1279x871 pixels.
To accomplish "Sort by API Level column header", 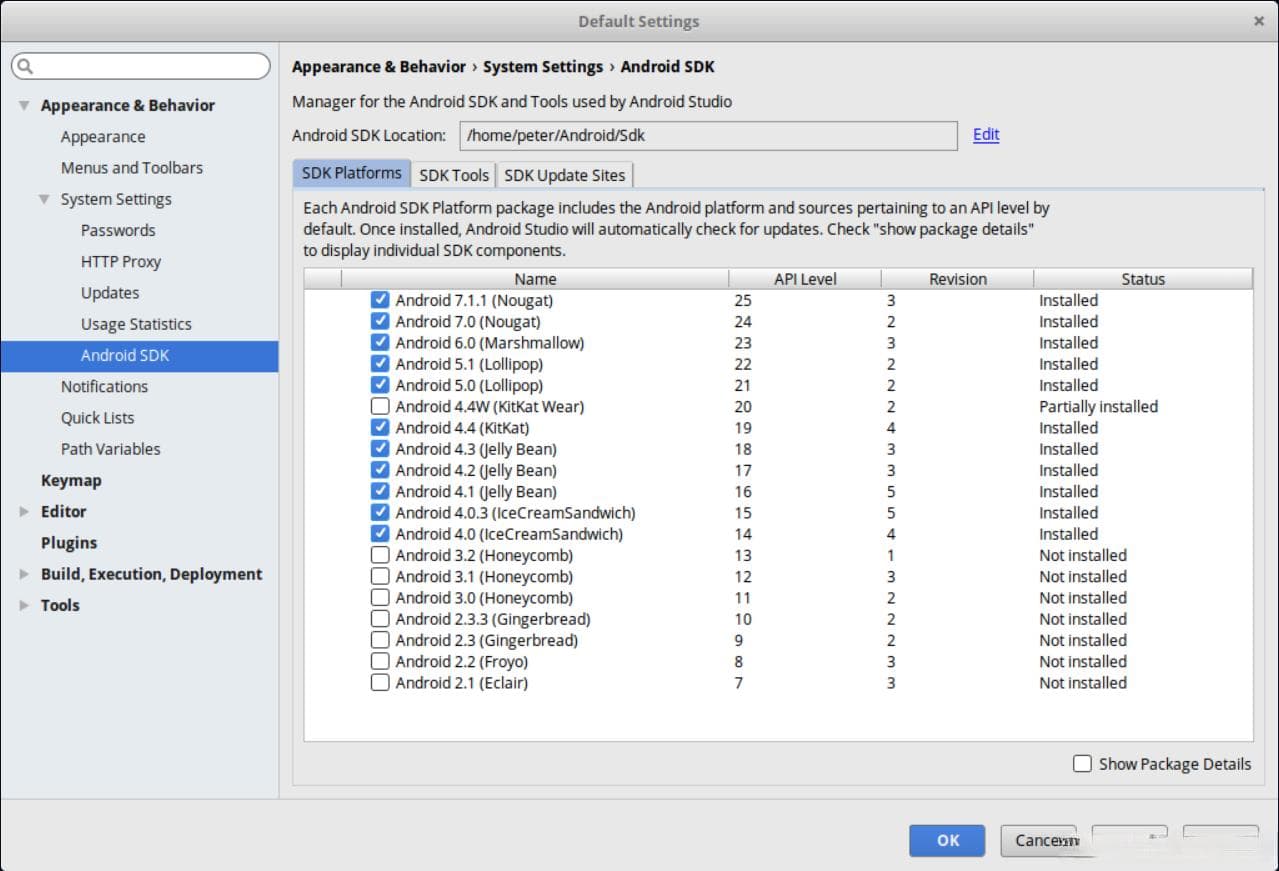I will point(805,279).
